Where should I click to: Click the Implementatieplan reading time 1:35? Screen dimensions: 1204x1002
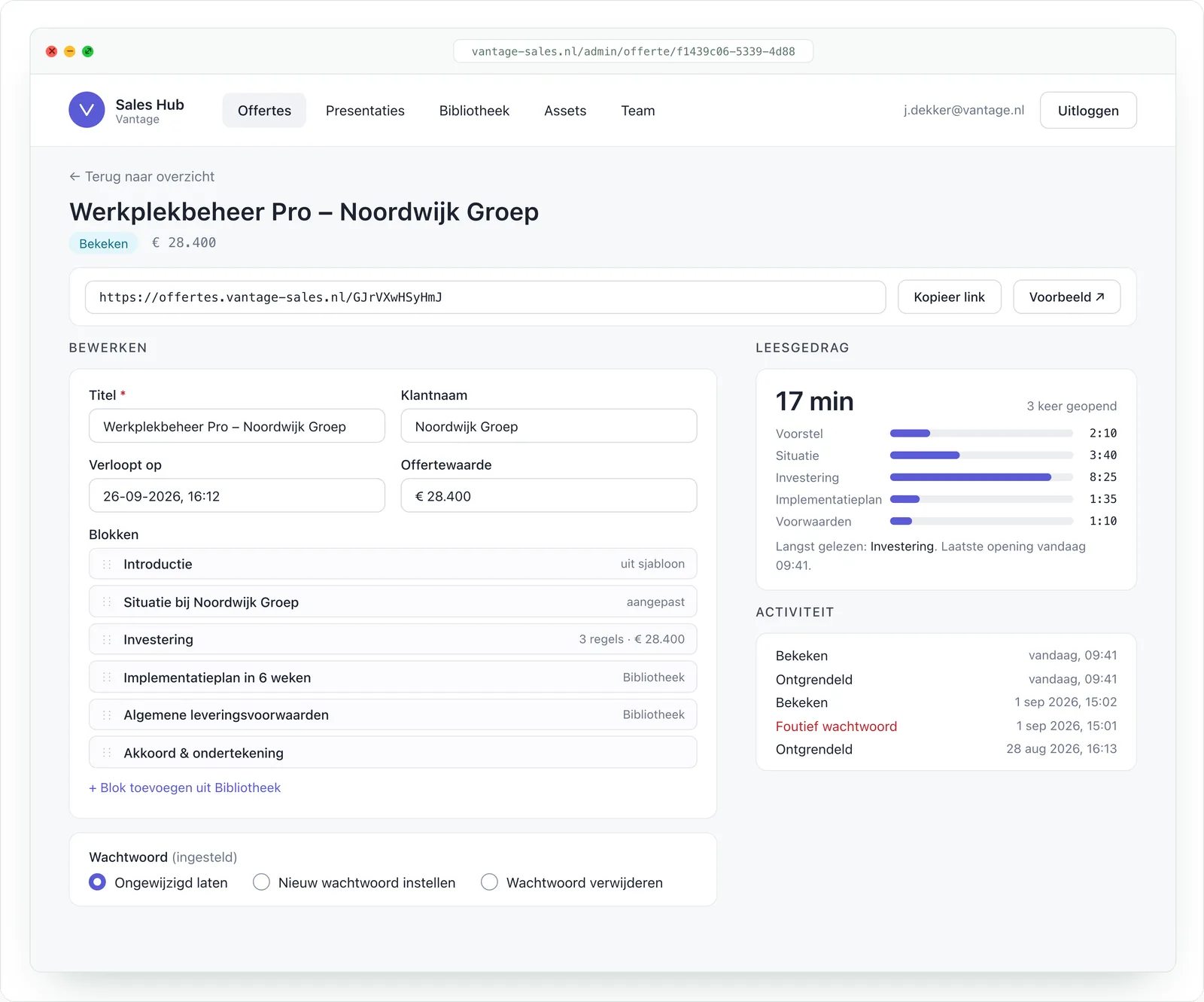[1103, 499]
